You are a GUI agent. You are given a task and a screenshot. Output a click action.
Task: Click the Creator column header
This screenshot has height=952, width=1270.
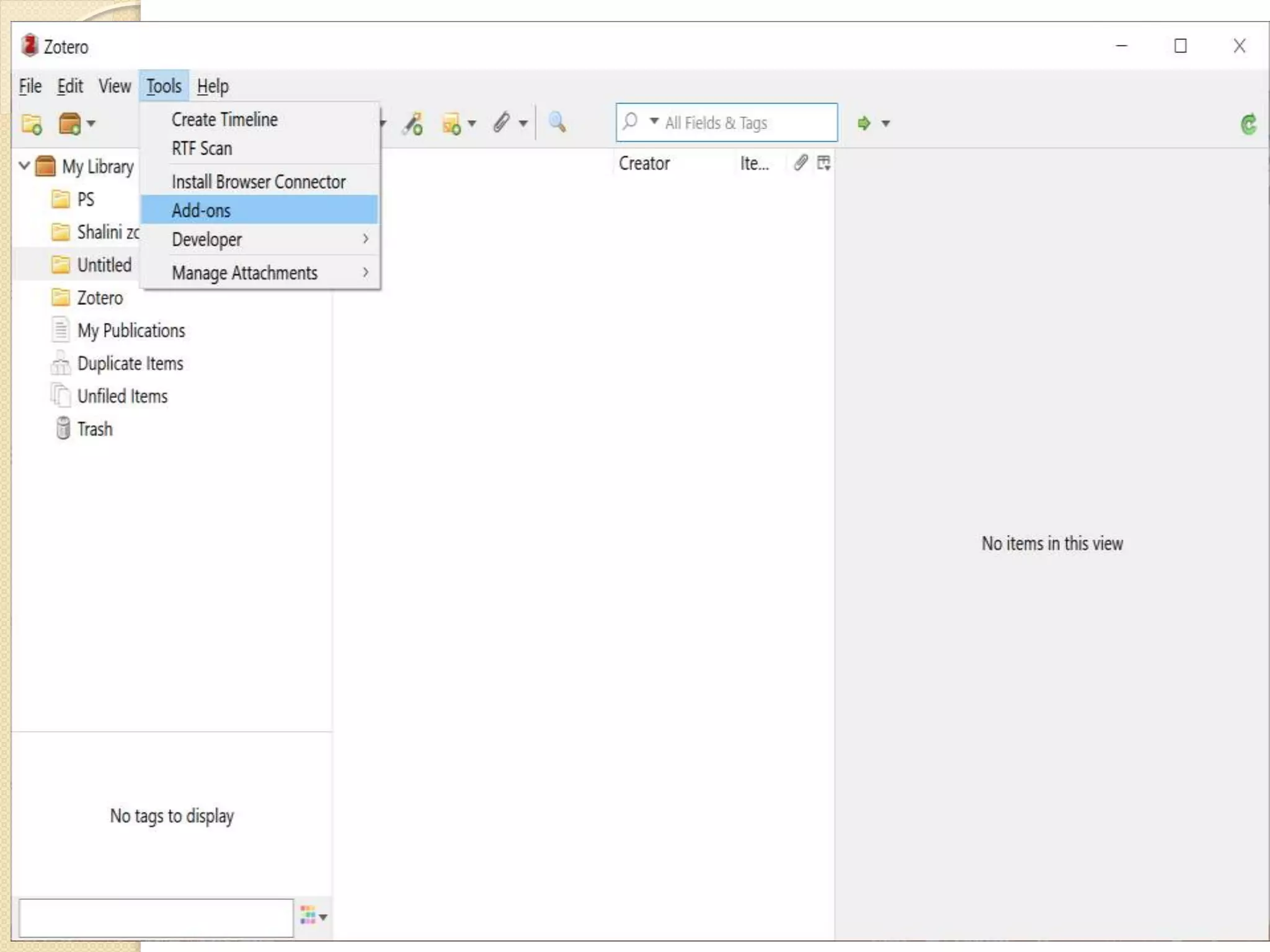click(x=644, y=164)
